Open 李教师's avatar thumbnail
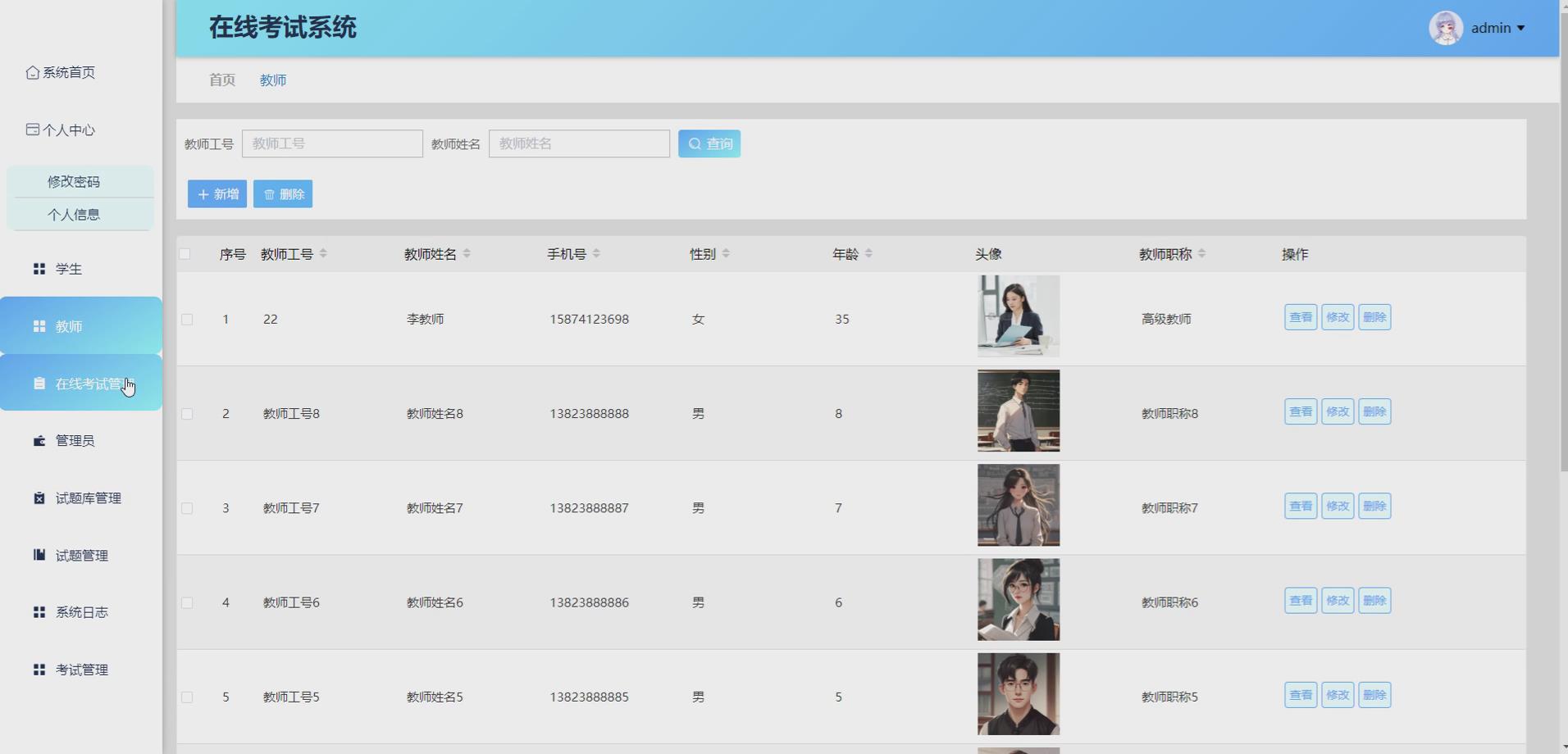Screen dimensions: 1568x754 pyautogui.click(x=1019, y=316)
